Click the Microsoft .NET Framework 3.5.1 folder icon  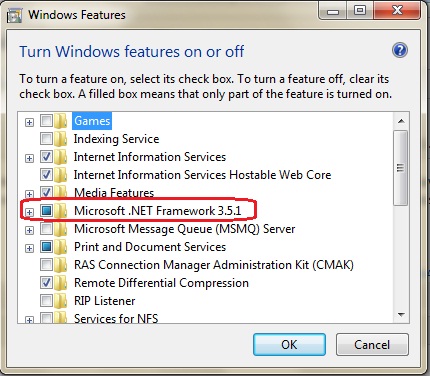click(61, 211)
